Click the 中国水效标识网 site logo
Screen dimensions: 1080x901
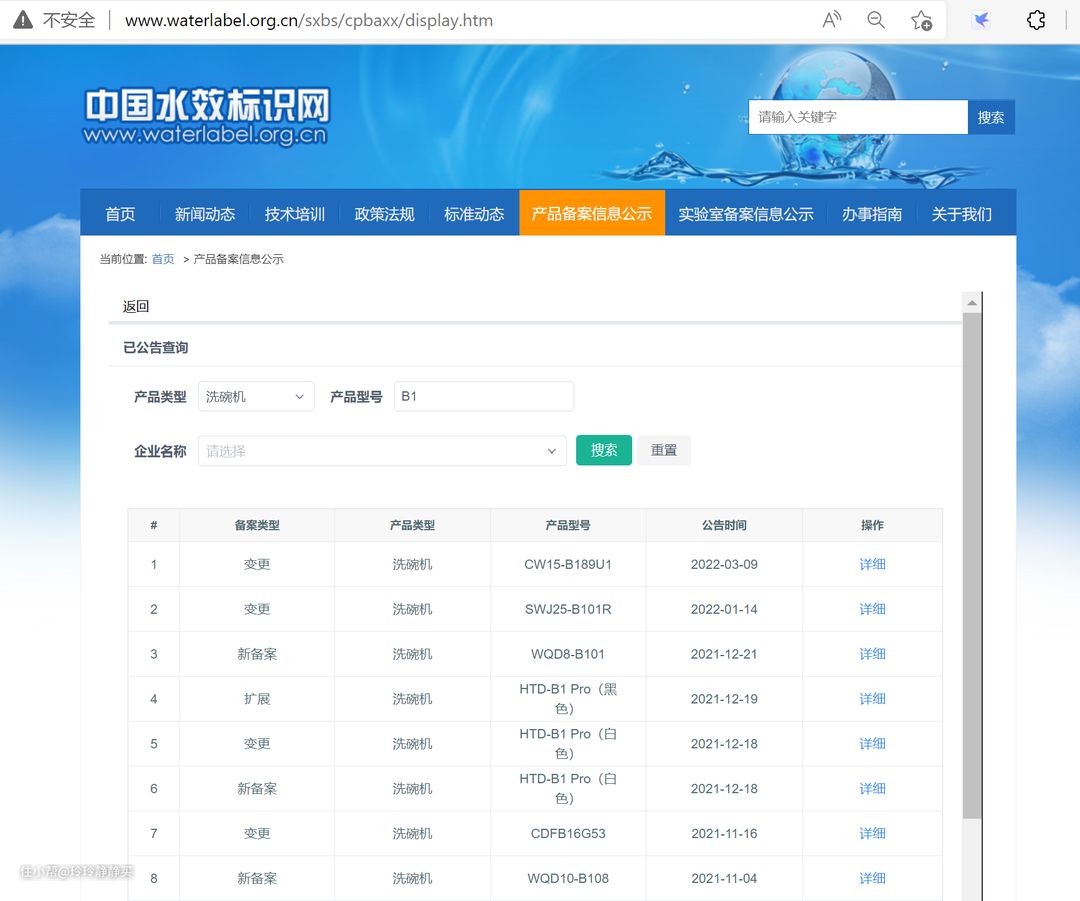click(x=206, y=117)
